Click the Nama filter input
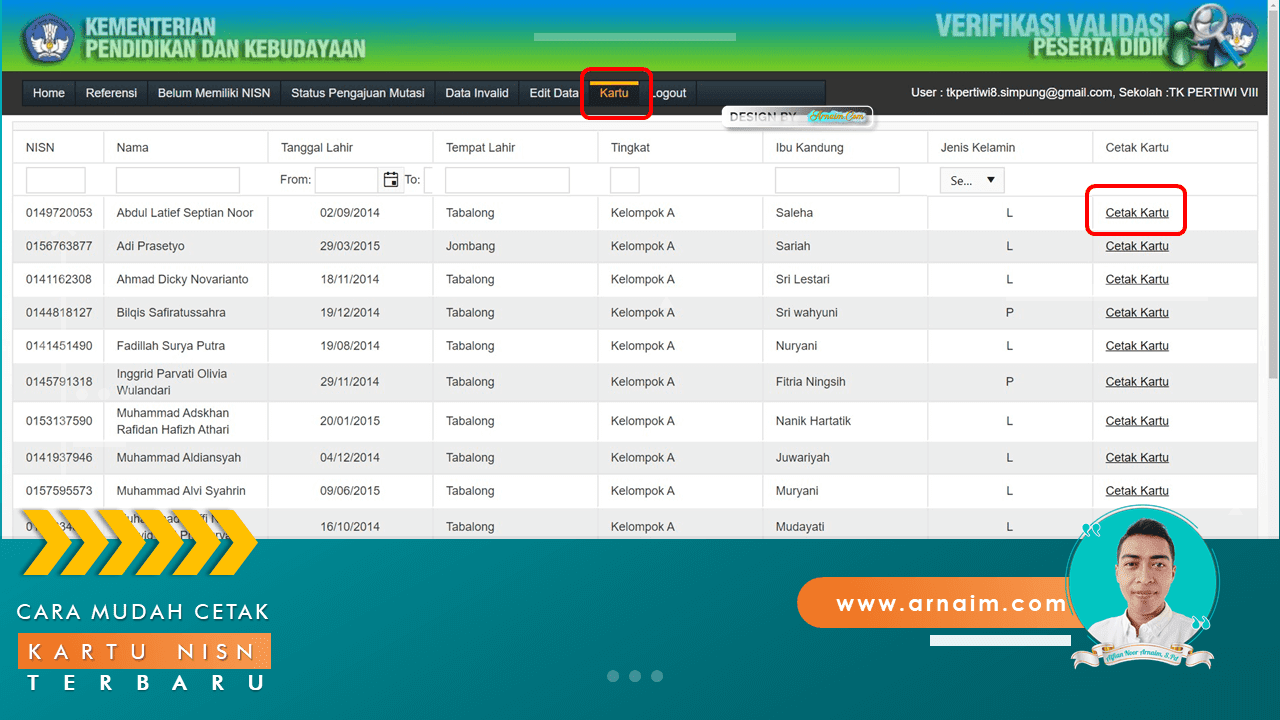This screenshot has width=1280, height=720. (x=178, y=180)
